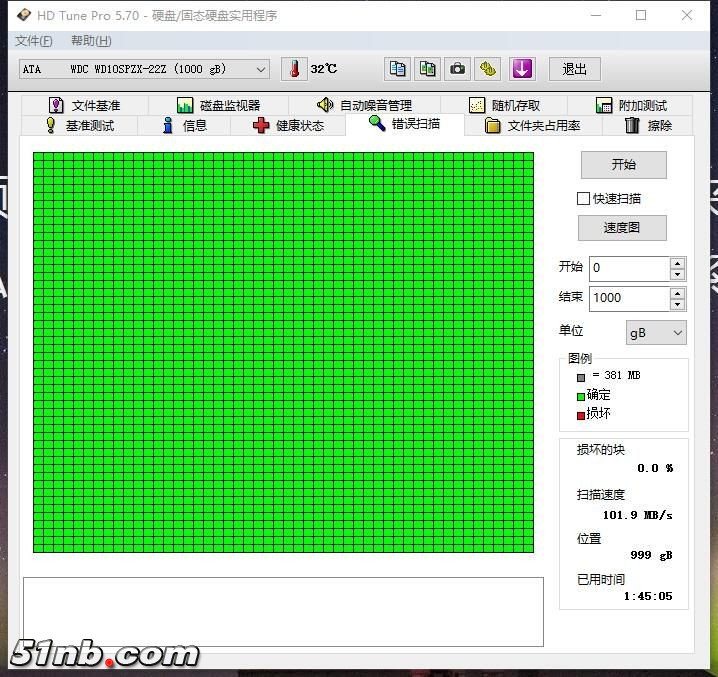
Task: Open the 健康状态 health tab
Action: (288, 125)
